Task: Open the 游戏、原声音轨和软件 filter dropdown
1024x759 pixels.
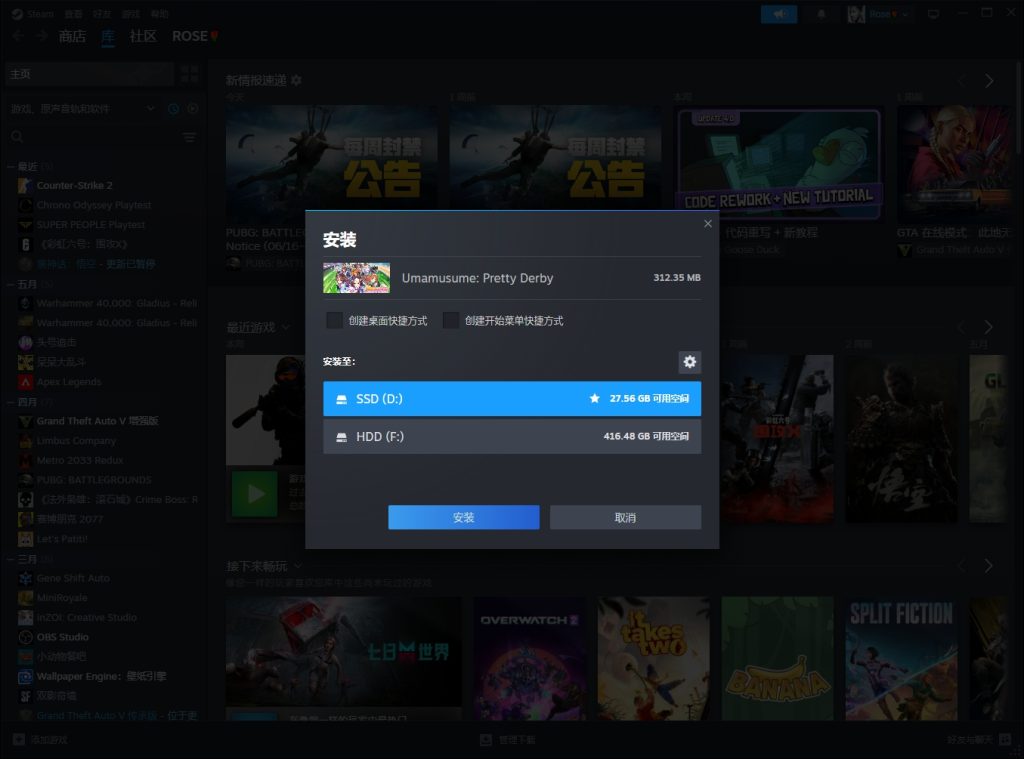Action: [x=82, y=108]
